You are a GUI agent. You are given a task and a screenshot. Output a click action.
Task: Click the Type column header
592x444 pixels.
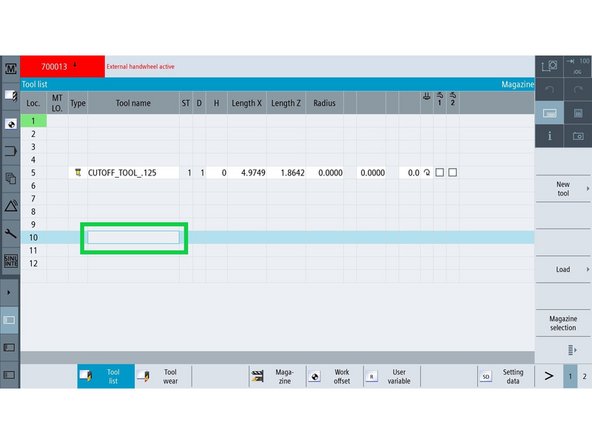78,103
